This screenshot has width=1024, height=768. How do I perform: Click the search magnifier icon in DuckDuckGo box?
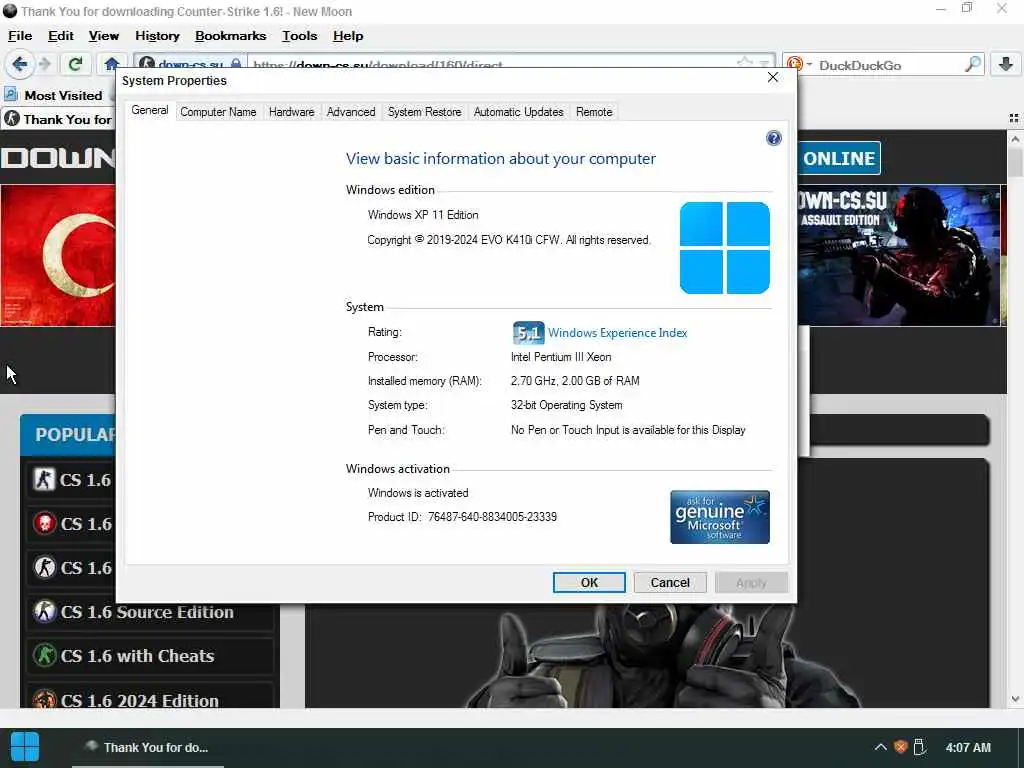pos(973,64)
